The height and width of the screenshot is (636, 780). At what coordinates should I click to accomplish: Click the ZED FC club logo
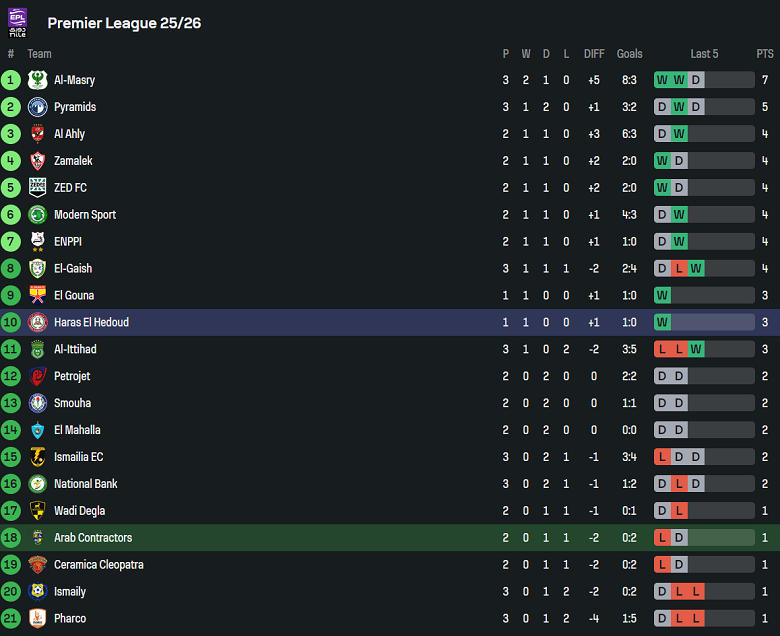click(x=38, y=188)
